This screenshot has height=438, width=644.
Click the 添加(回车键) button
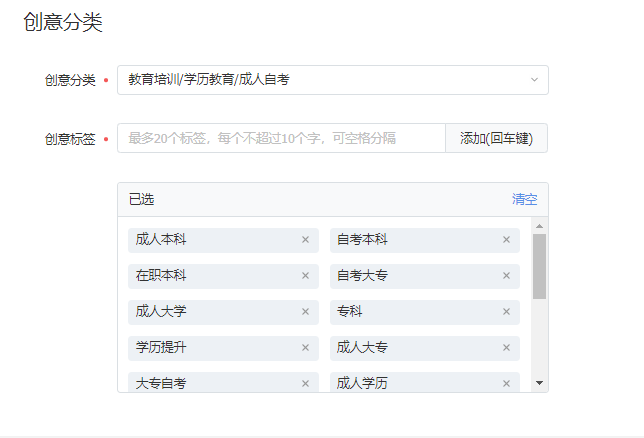pos(497,138)
